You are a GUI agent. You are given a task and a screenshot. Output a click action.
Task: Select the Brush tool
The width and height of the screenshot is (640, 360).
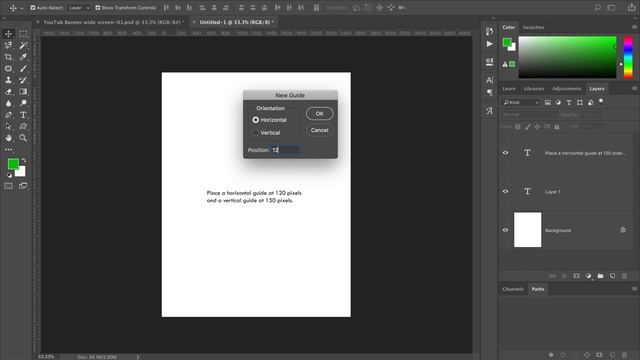(x=23, y=69)
